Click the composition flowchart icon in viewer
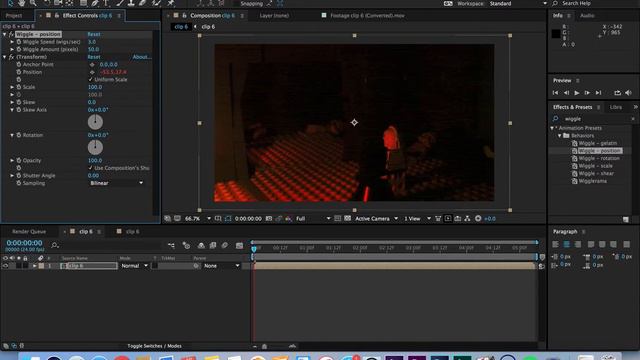Viewport: 640px width, 360px height. (x=468, y=219)
